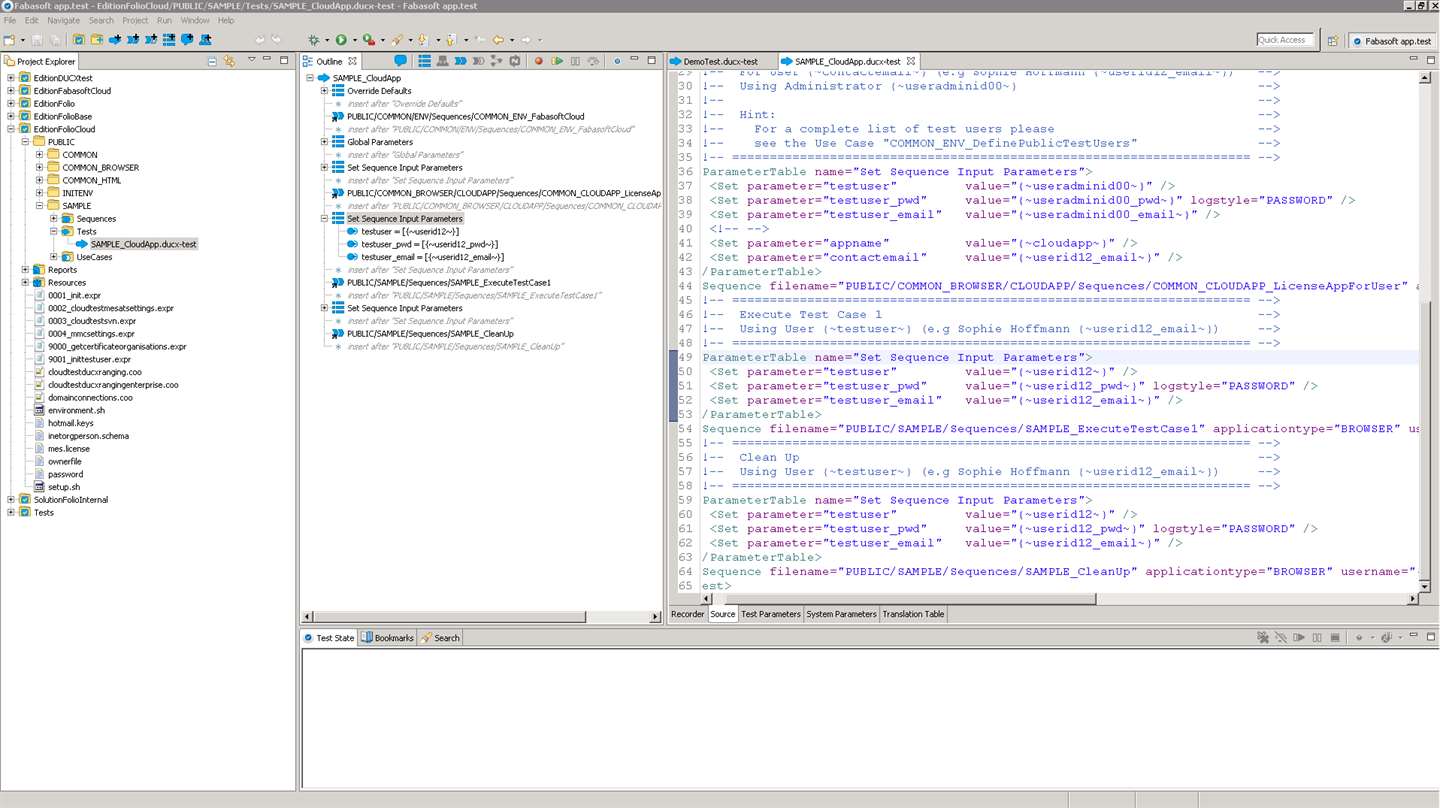1440x808 pixels.
Task: Expand Global Parameters in the Outline
Action: point(325,142)
